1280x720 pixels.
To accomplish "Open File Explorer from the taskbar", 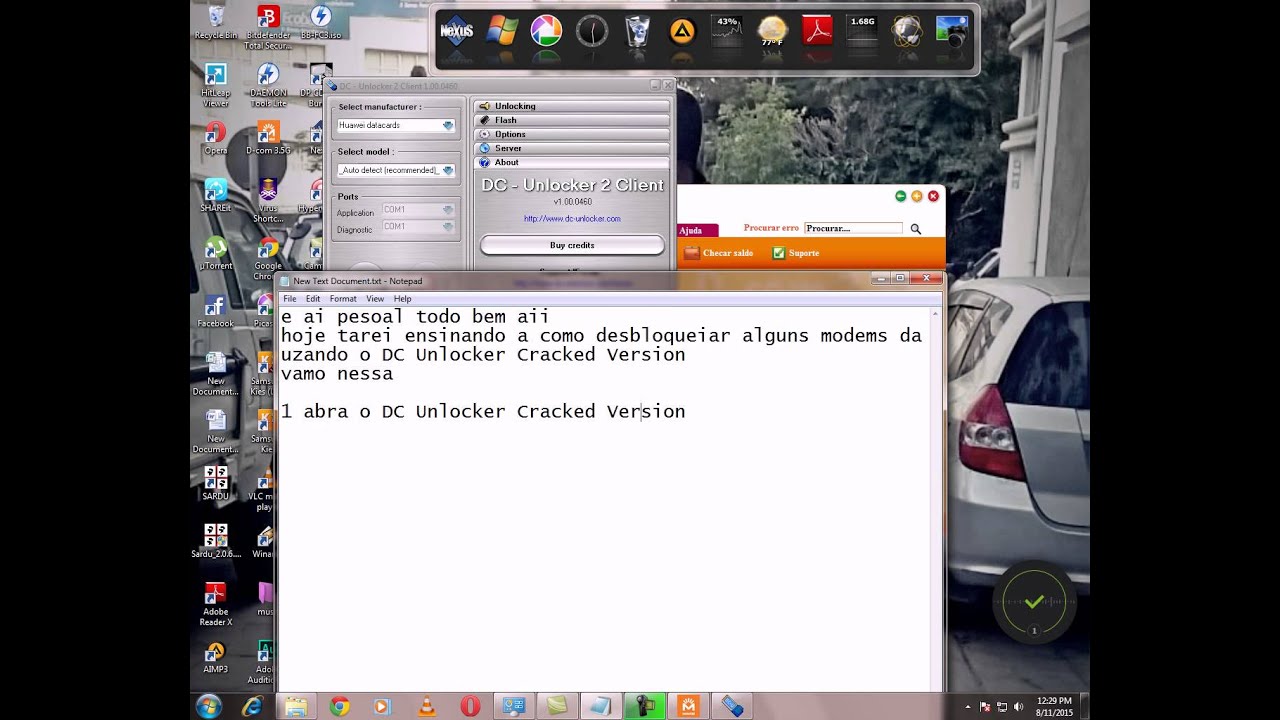I will click(x=296, y=706).
